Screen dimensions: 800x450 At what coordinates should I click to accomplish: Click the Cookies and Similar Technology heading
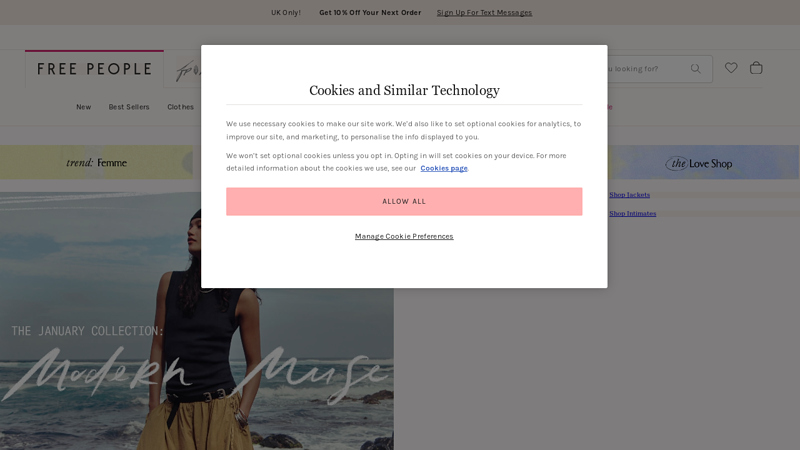tap(404, 90)
